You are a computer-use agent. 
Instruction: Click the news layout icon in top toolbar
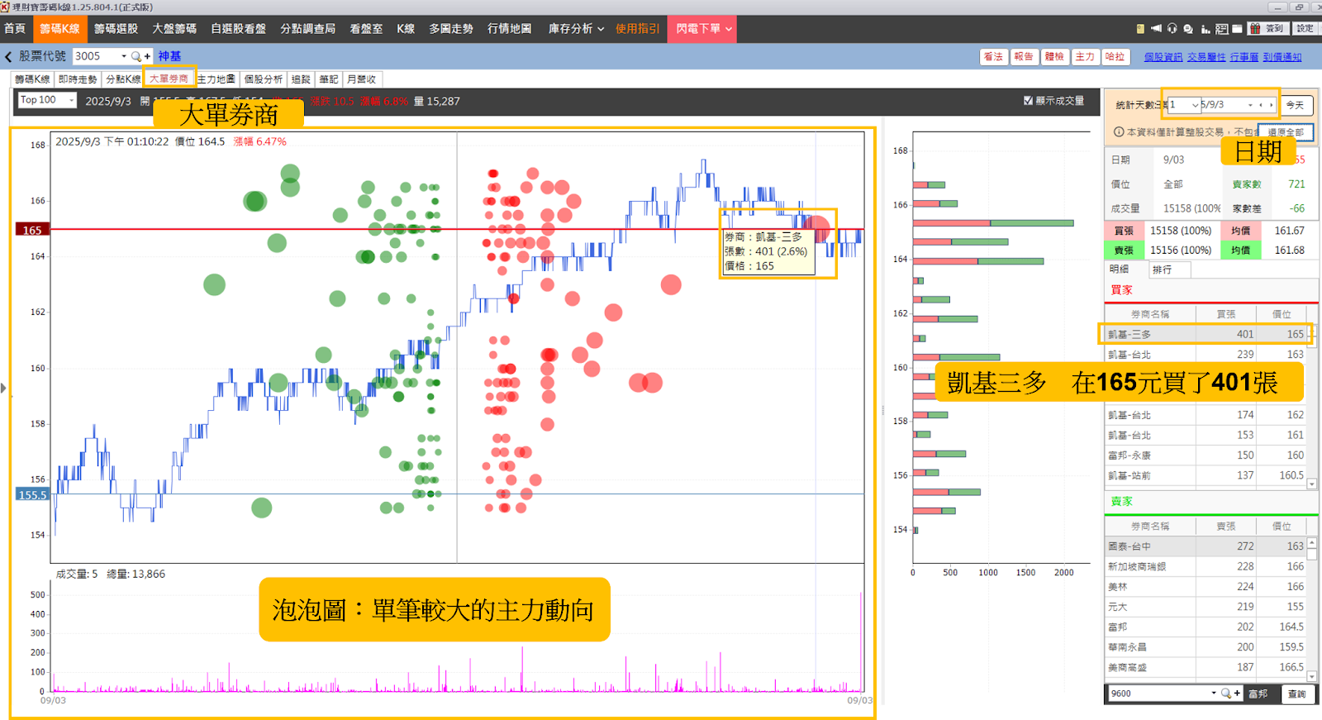pyautogui.click(x=1222, y=29)
